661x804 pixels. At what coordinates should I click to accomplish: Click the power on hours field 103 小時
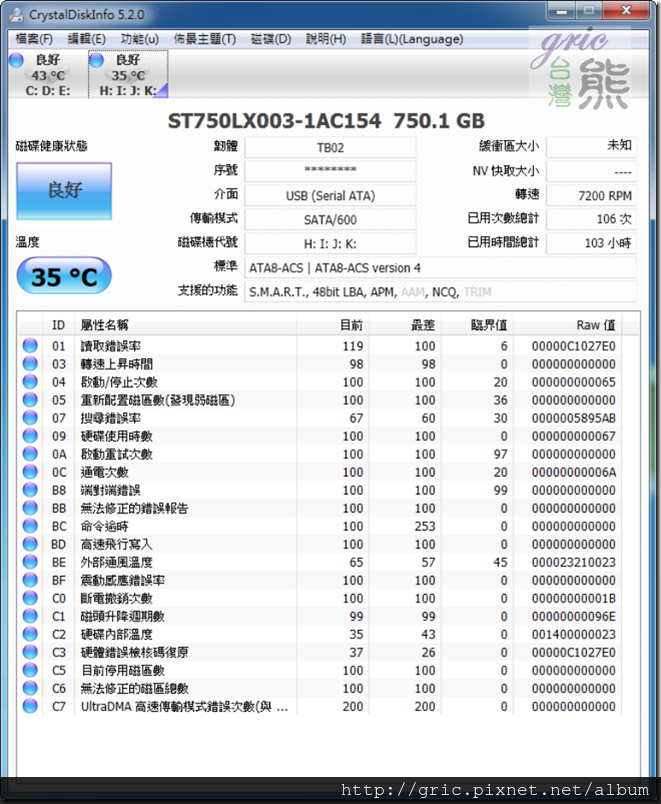tap(591, 244)
